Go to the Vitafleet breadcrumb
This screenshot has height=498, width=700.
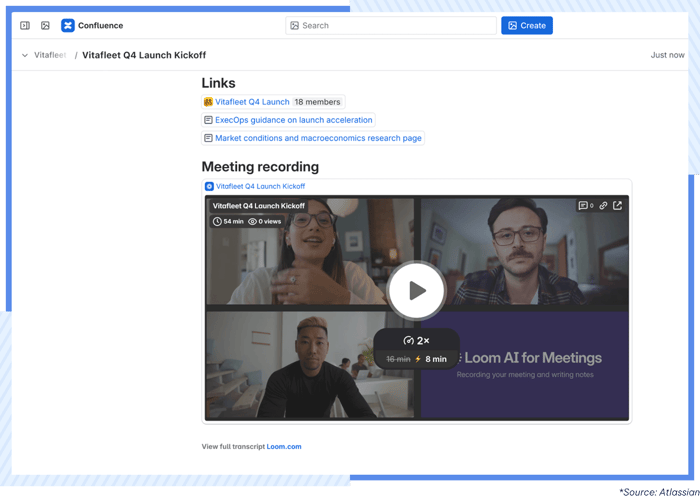click(50, 55)
